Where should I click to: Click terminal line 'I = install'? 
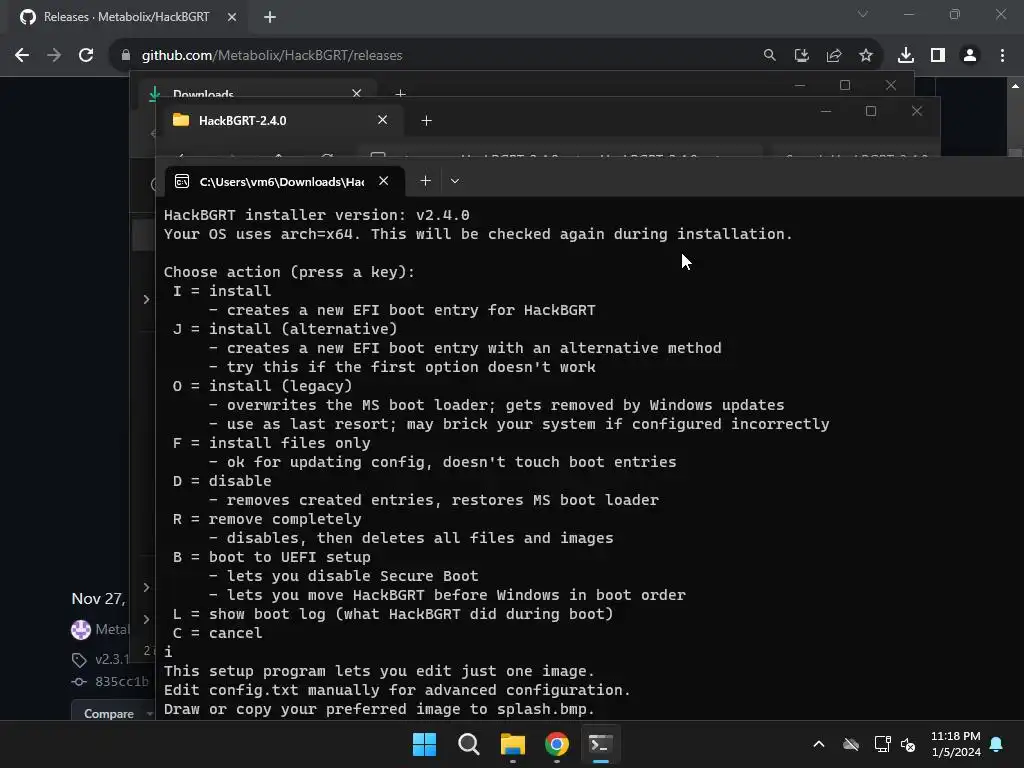(222, 291)
